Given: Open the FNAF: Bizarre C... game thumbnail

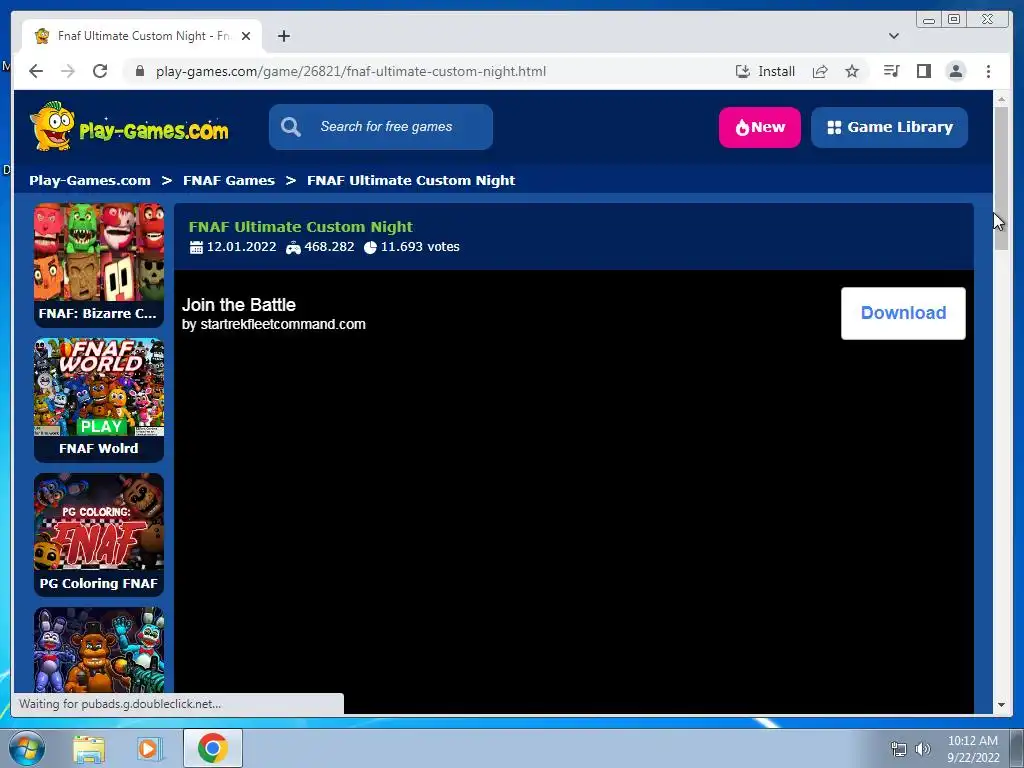Looking at the screenshot, I should click(99, 264).
